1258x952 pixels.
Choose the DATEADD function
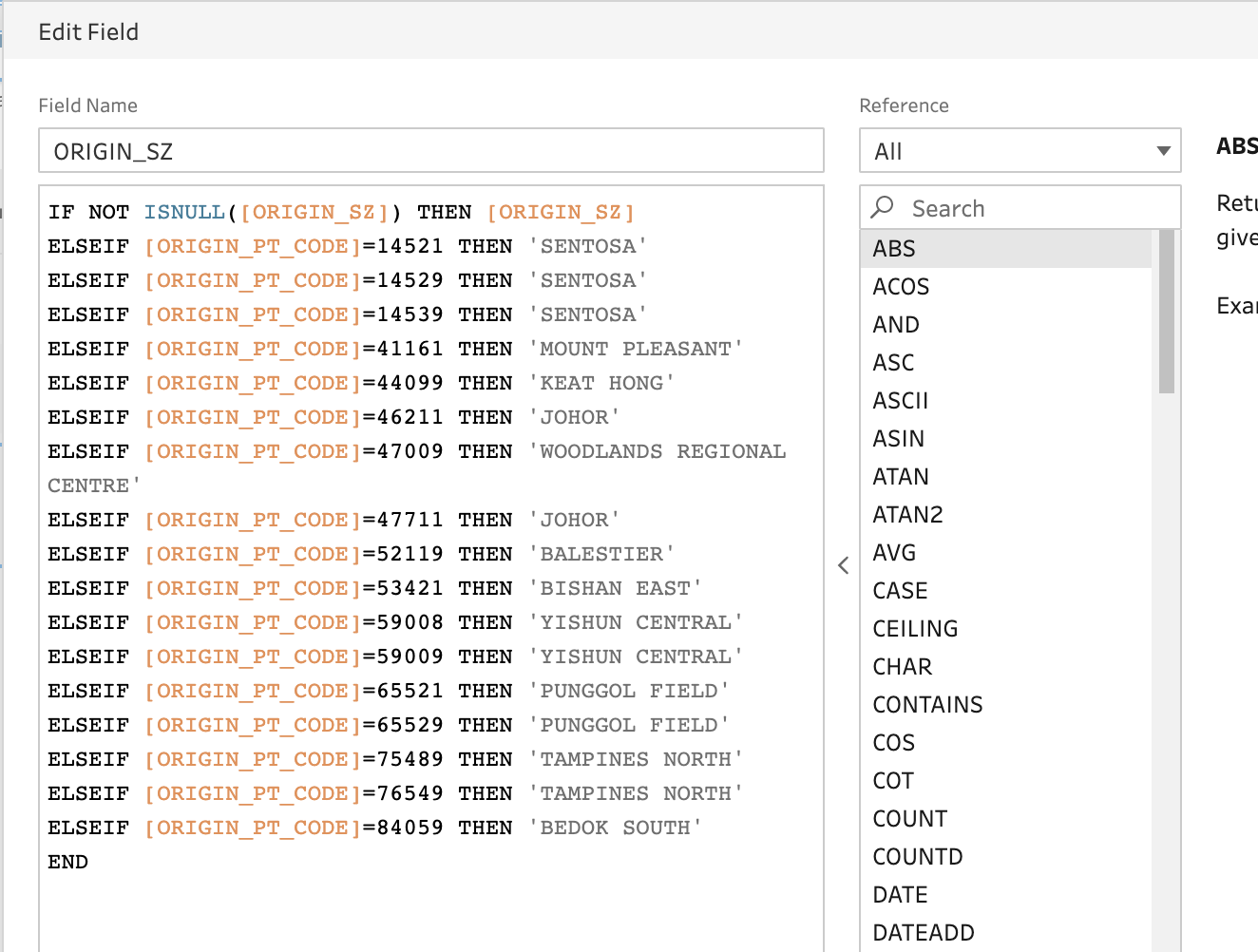924,933
